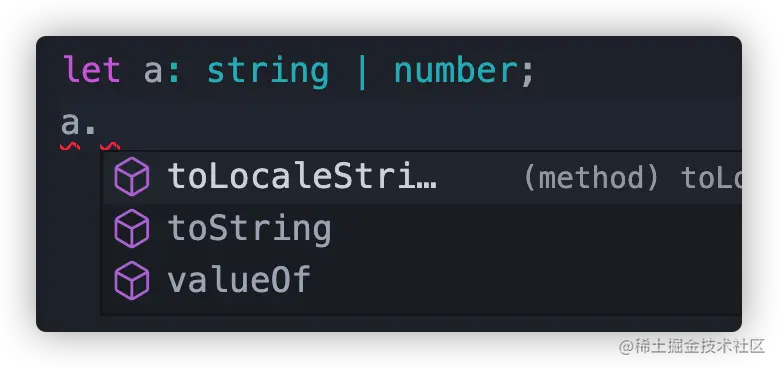Place cursor after the dot following a
The image size is (778, 368).
click(x=96, y=125)
